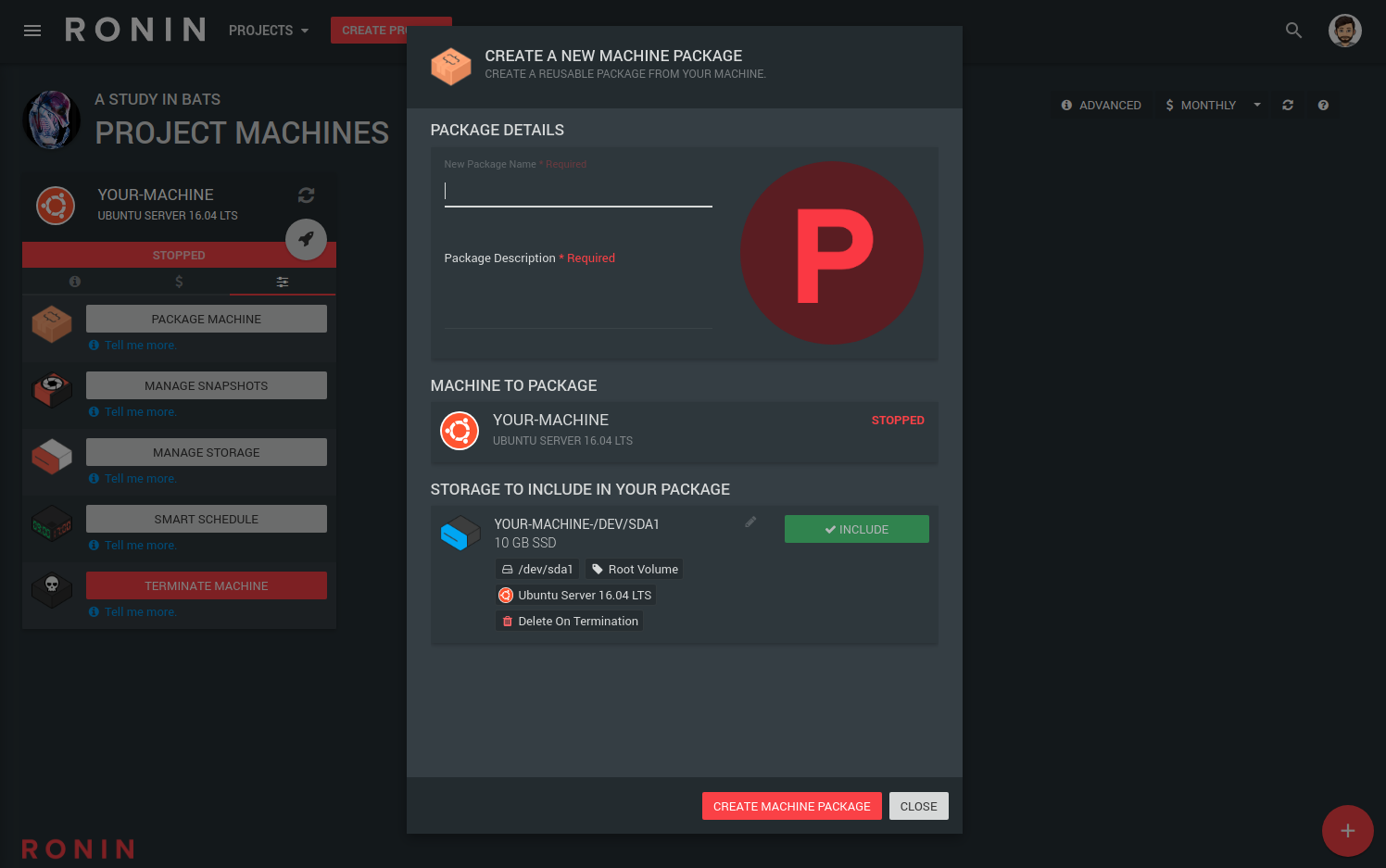
Task: Click the STOPPED status label in dialog
Action: point(898,421)
